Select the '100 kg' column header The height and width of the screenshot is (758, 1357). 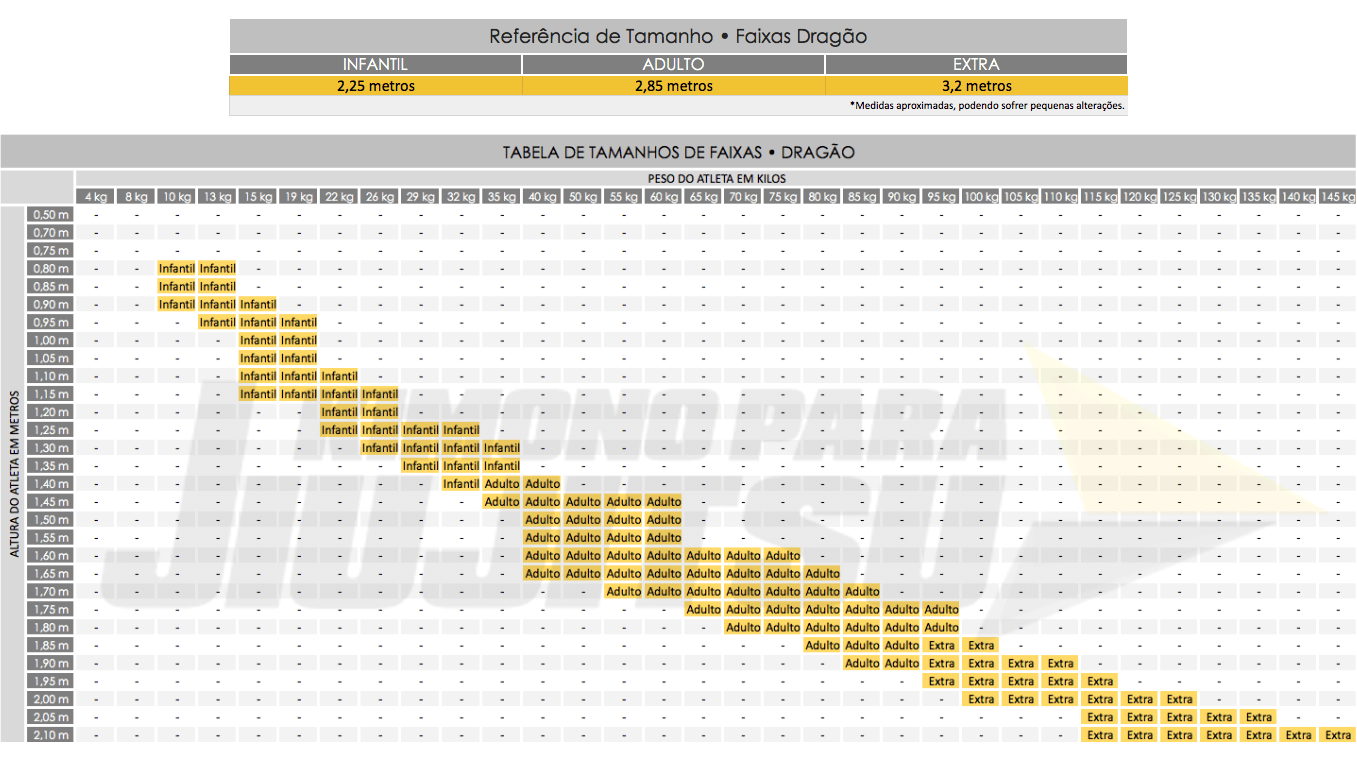[981, 197]
